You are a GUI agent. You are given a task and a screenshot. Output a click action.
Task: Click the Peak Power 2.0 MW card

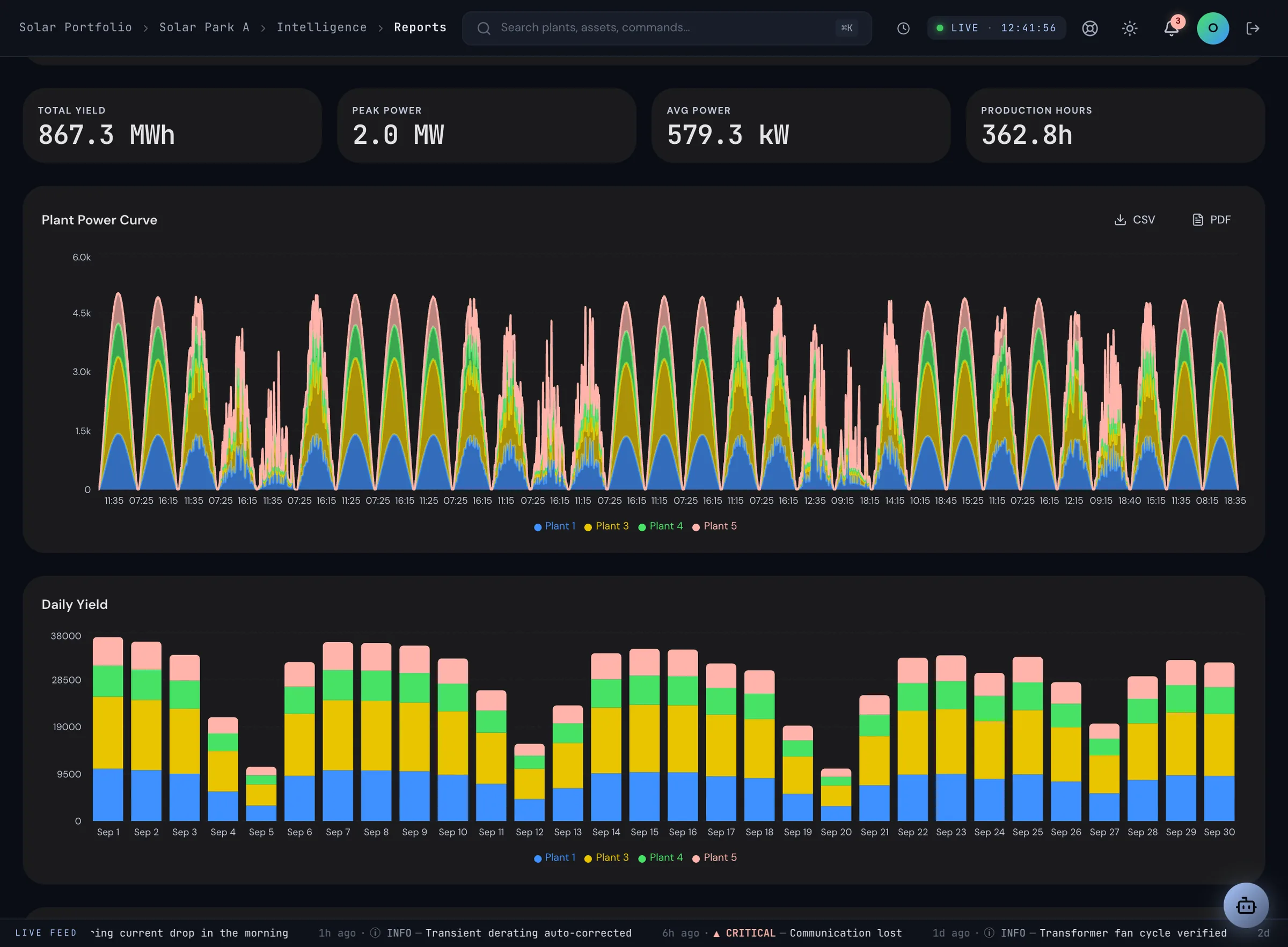click(x=486, y=126)
